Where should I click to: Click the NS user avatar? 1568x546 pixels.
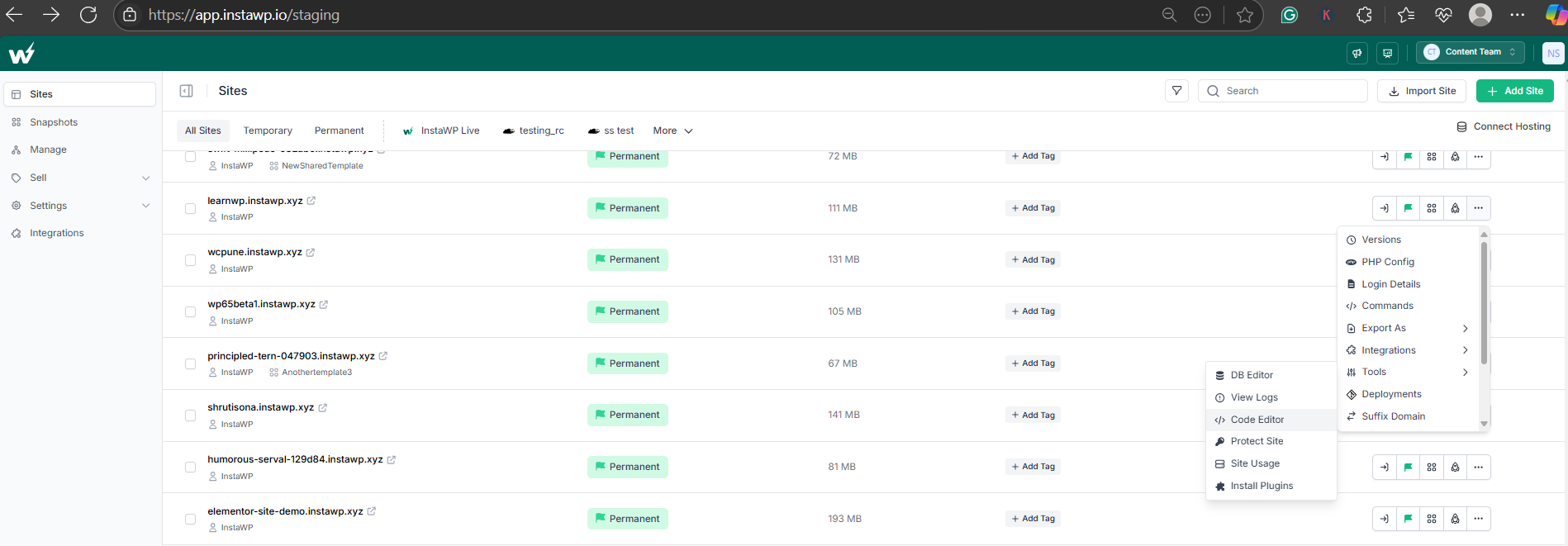(x=1553, y=53)
